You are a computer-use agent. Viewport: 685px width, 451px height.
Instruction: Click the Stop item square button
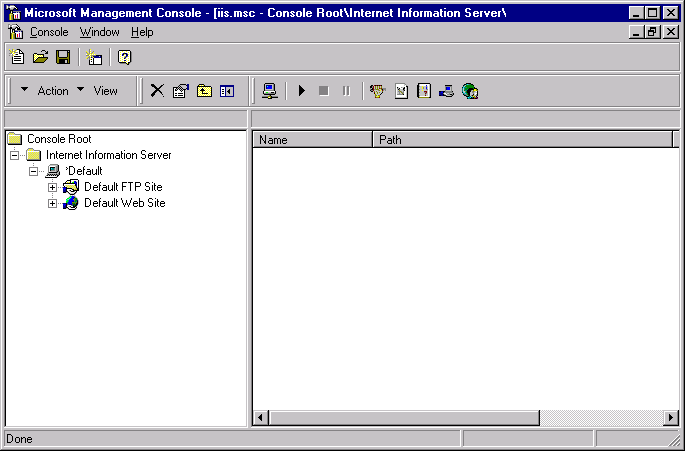click(324, 90)
